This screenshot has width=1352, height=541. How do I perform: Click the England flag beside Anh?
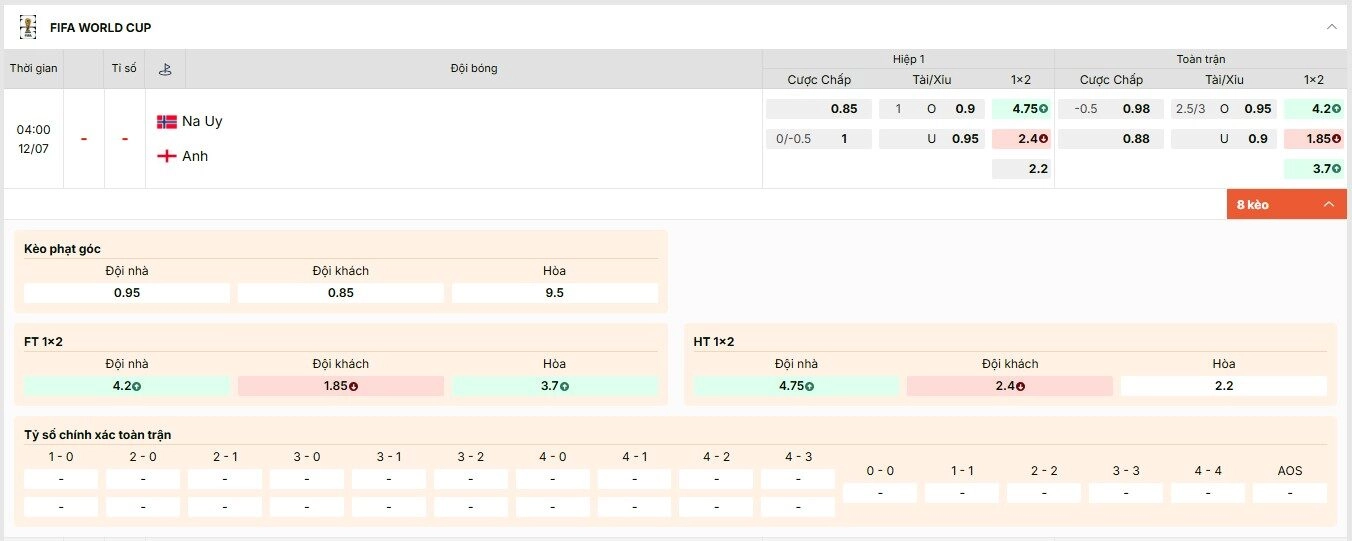pyautogui.click(x=167, y=156)
